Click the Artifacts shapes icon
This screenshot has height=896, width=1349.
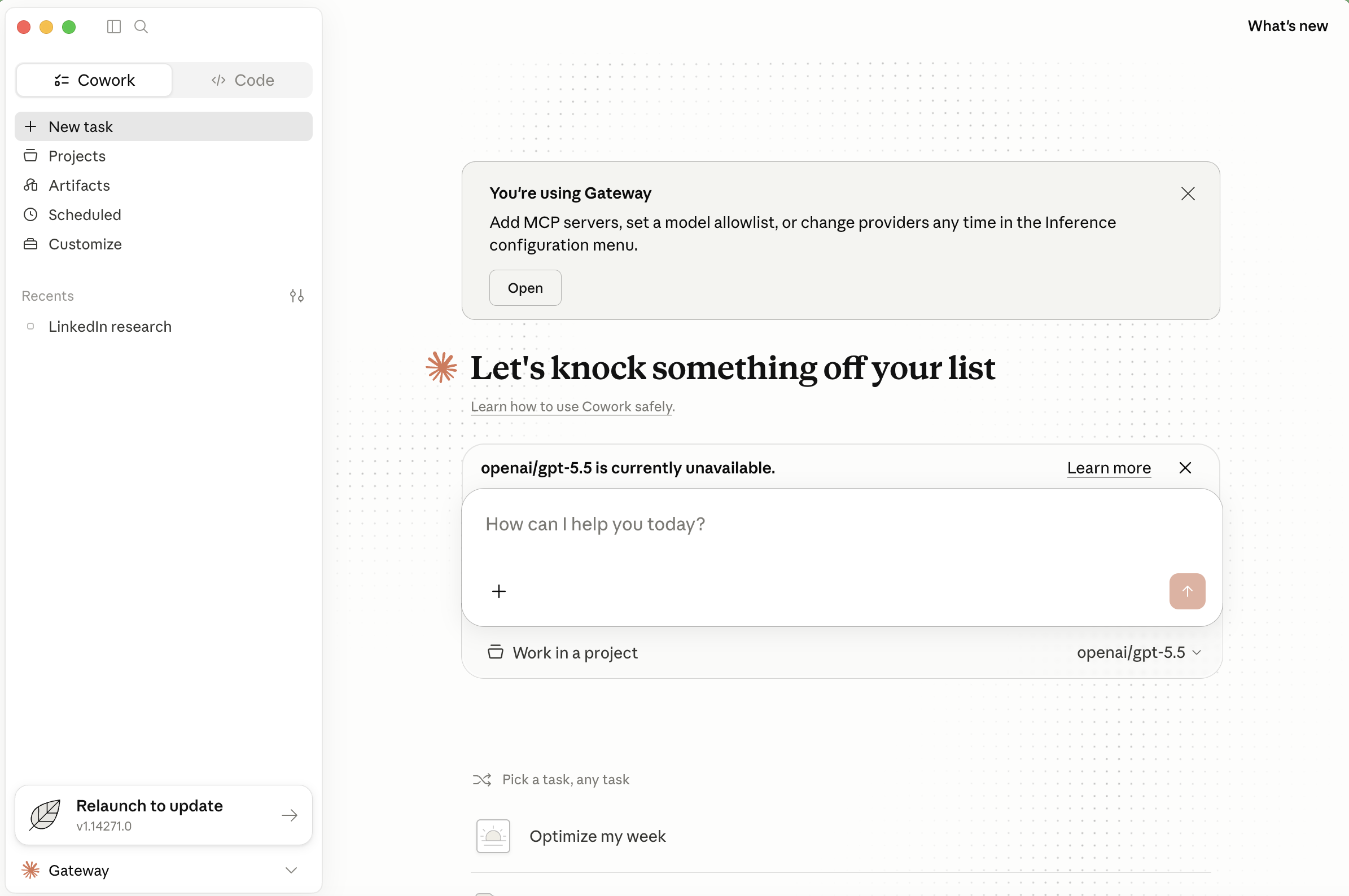pos(30,185)
